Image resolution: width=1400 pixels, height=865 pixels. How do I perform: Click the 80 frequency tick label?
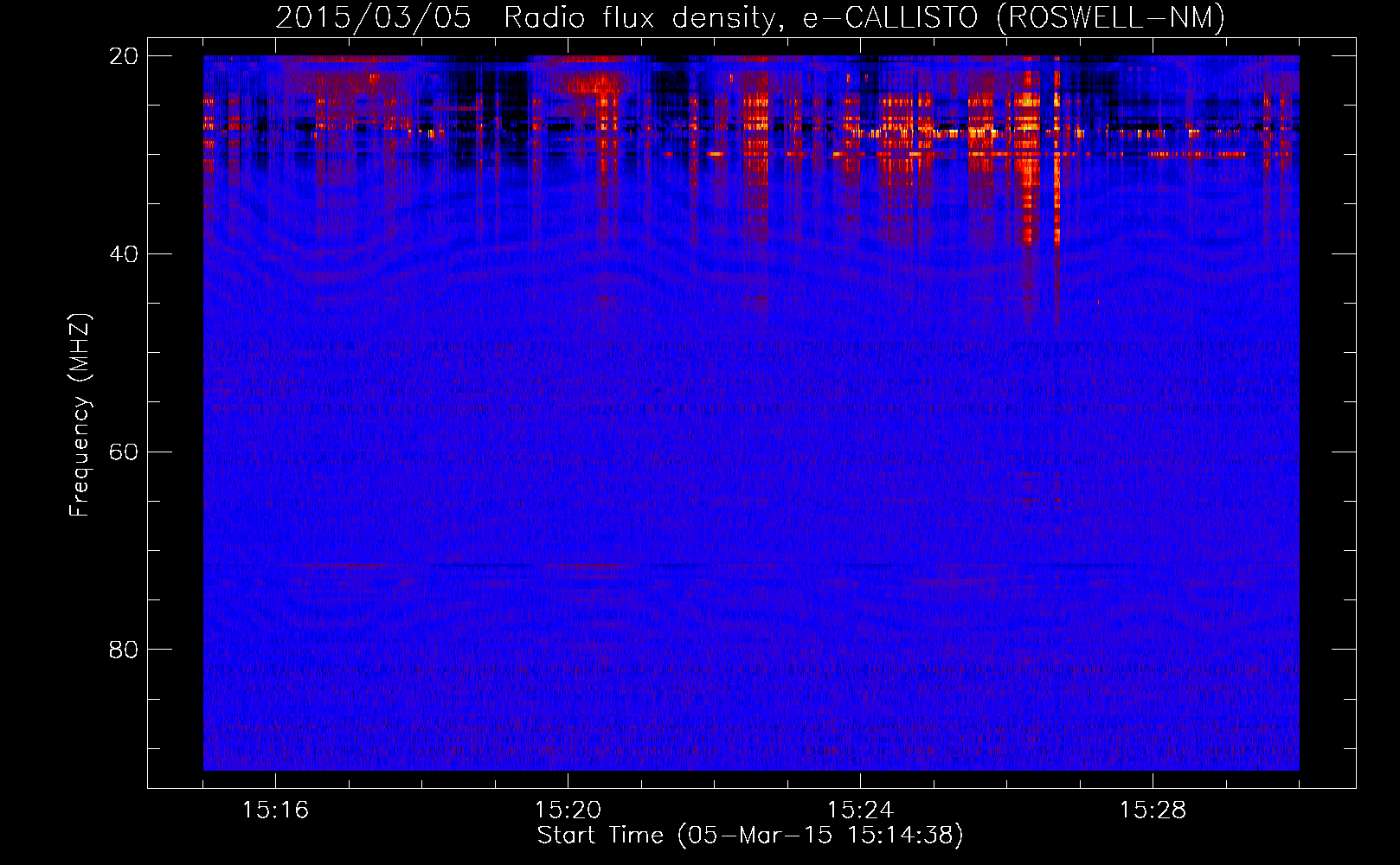[x=125, y=650]
